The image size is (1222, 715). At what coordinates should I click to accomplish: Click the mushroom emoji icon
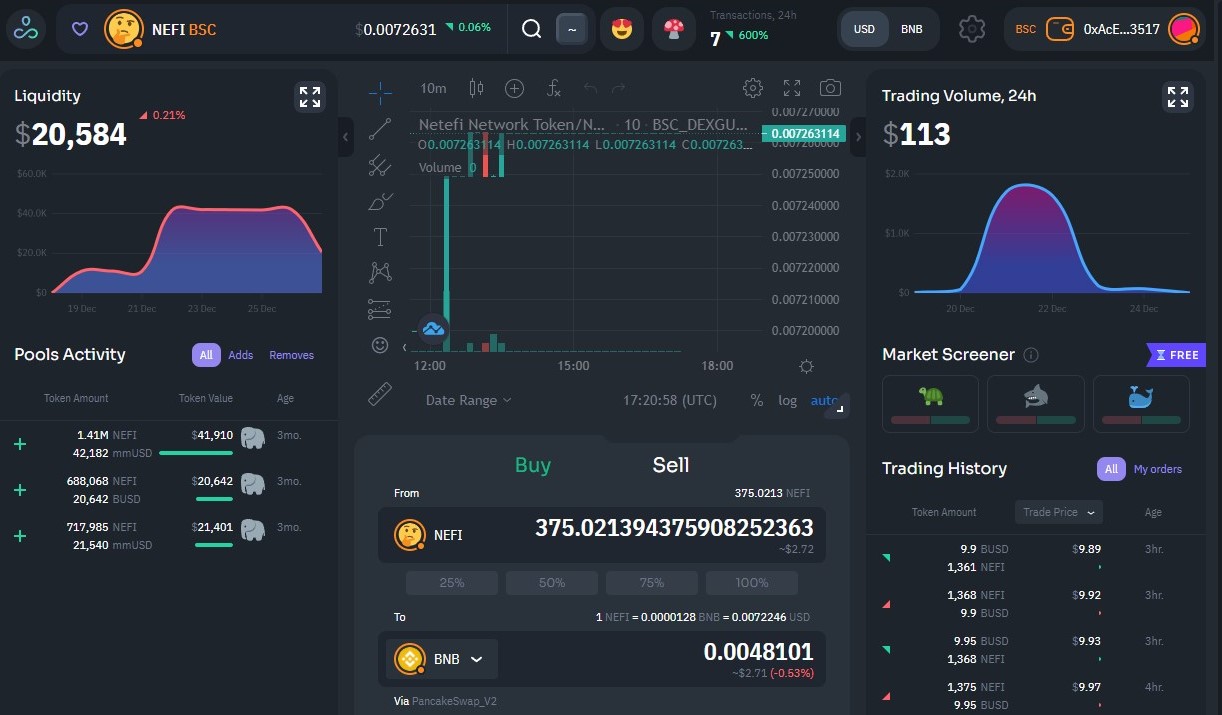674,29
